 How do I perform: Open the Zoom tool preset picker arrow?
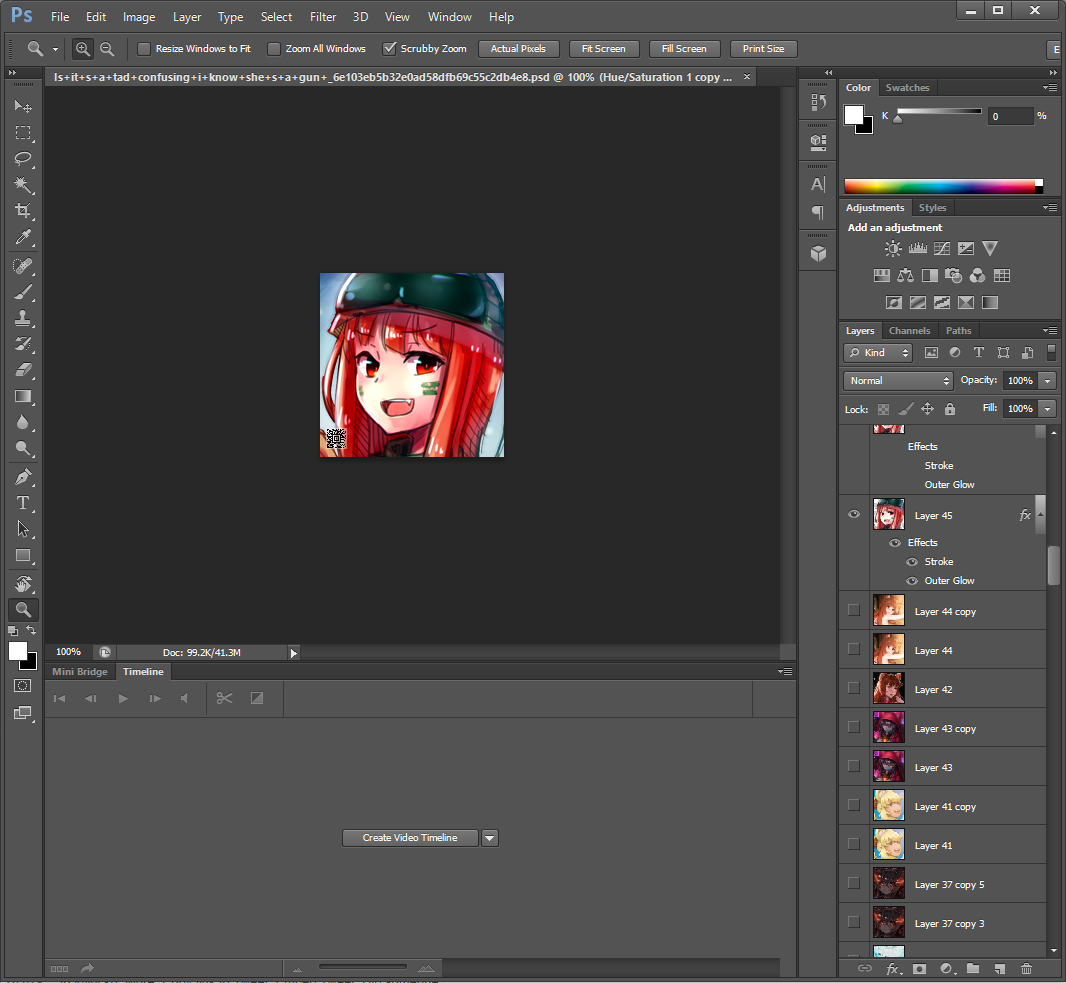[55, 50]
